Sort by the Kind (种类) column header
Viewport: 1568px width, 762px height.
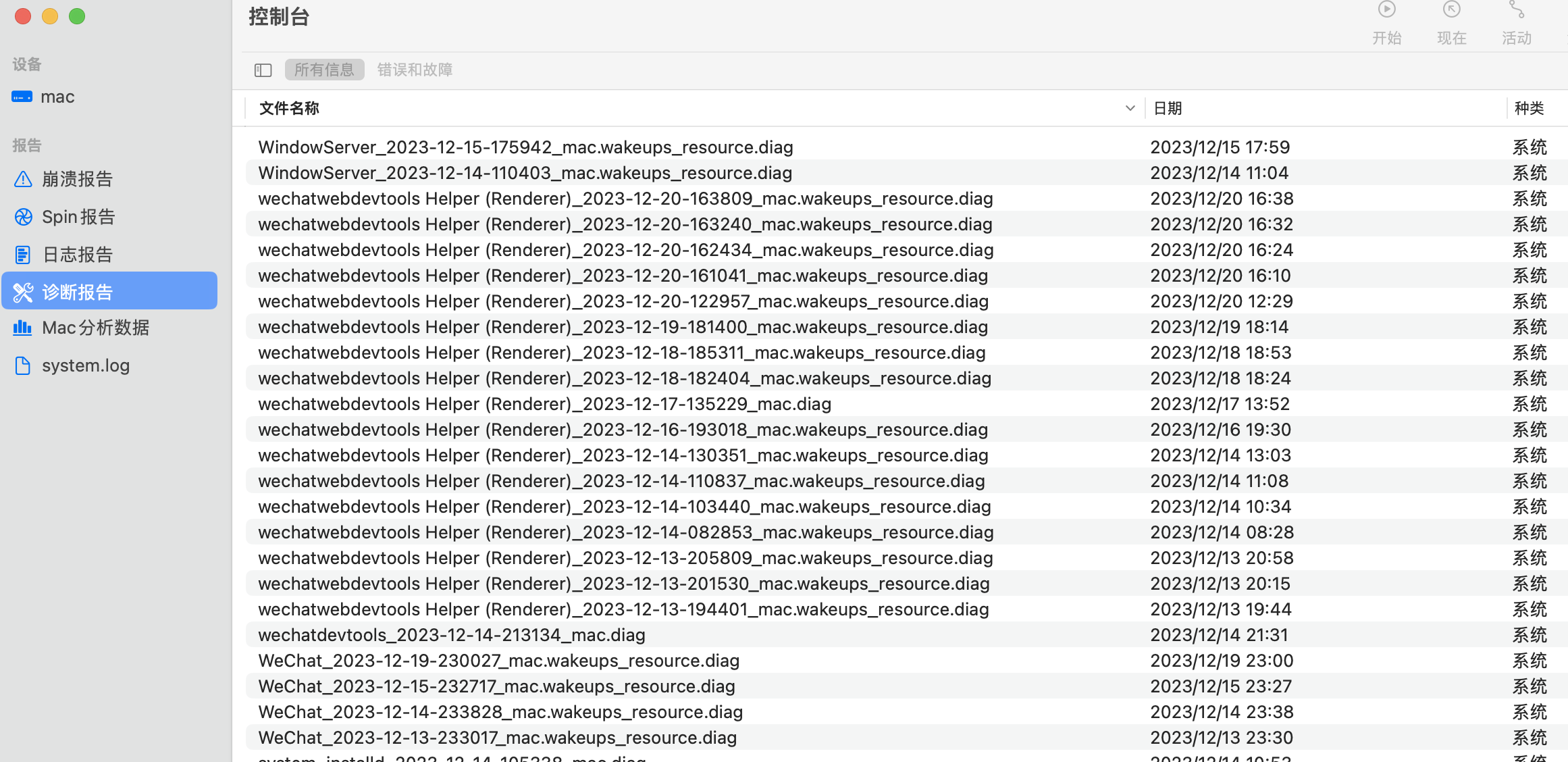click(x=1529, y=108)
